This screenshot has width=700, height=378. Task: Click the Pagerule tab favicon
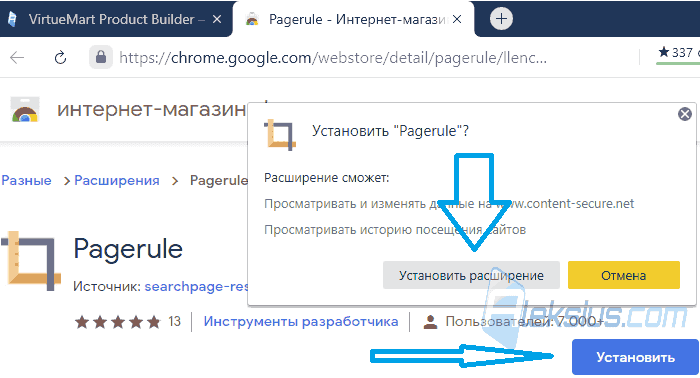(252, 19)
